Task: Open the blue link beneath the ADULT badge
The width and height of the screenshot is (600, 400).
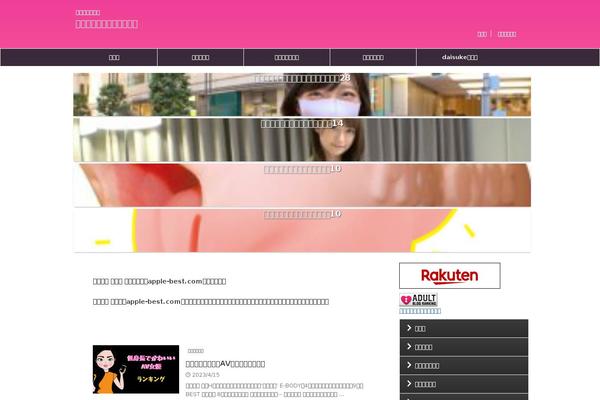Action: click(420, 311)
